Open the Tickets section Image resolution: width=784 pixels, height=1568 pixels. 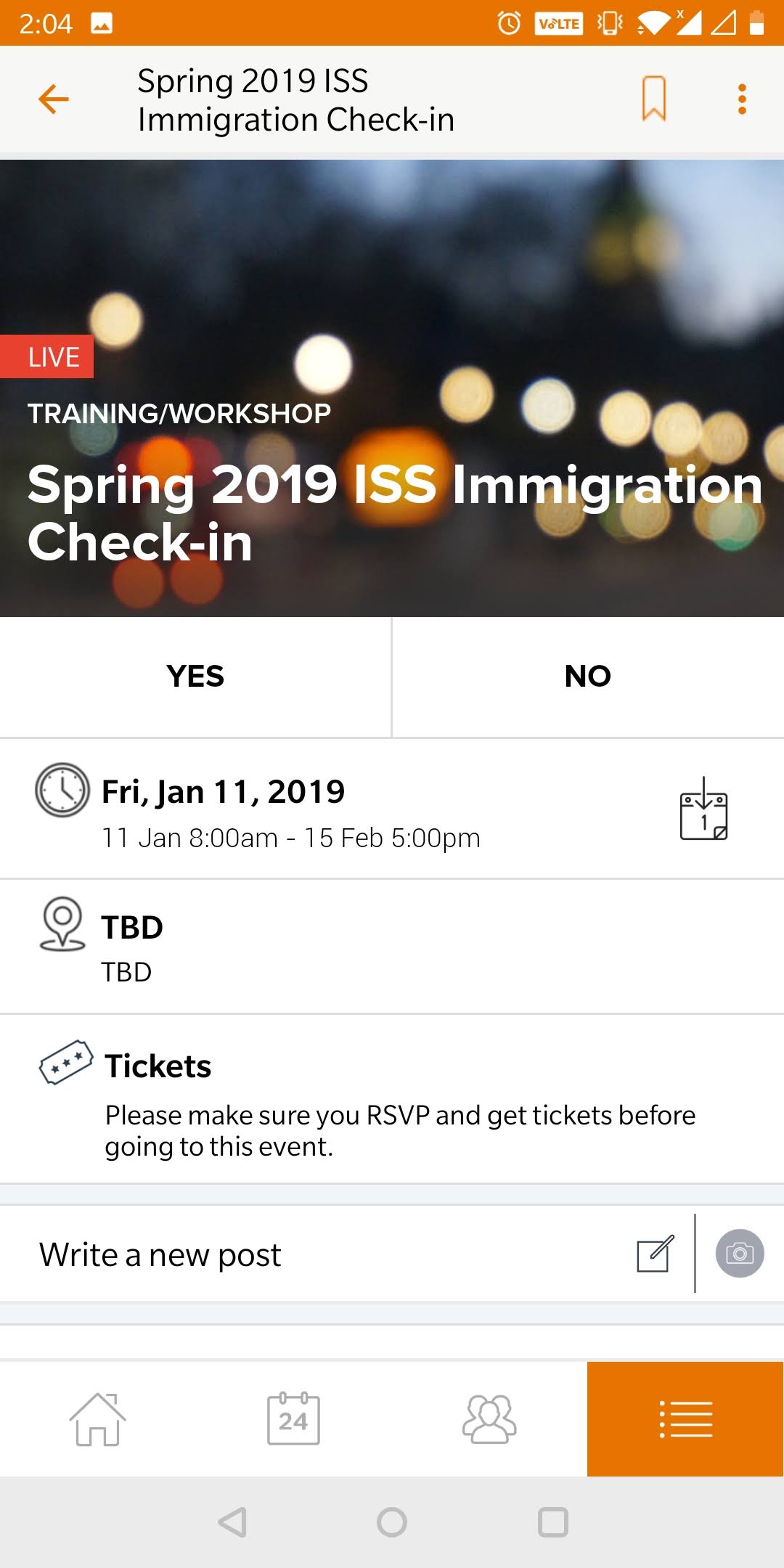392,1099
